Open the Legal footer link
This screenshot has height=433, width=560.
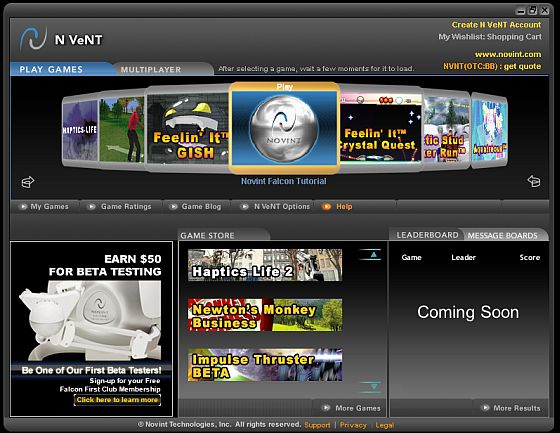tap(385, 425)
